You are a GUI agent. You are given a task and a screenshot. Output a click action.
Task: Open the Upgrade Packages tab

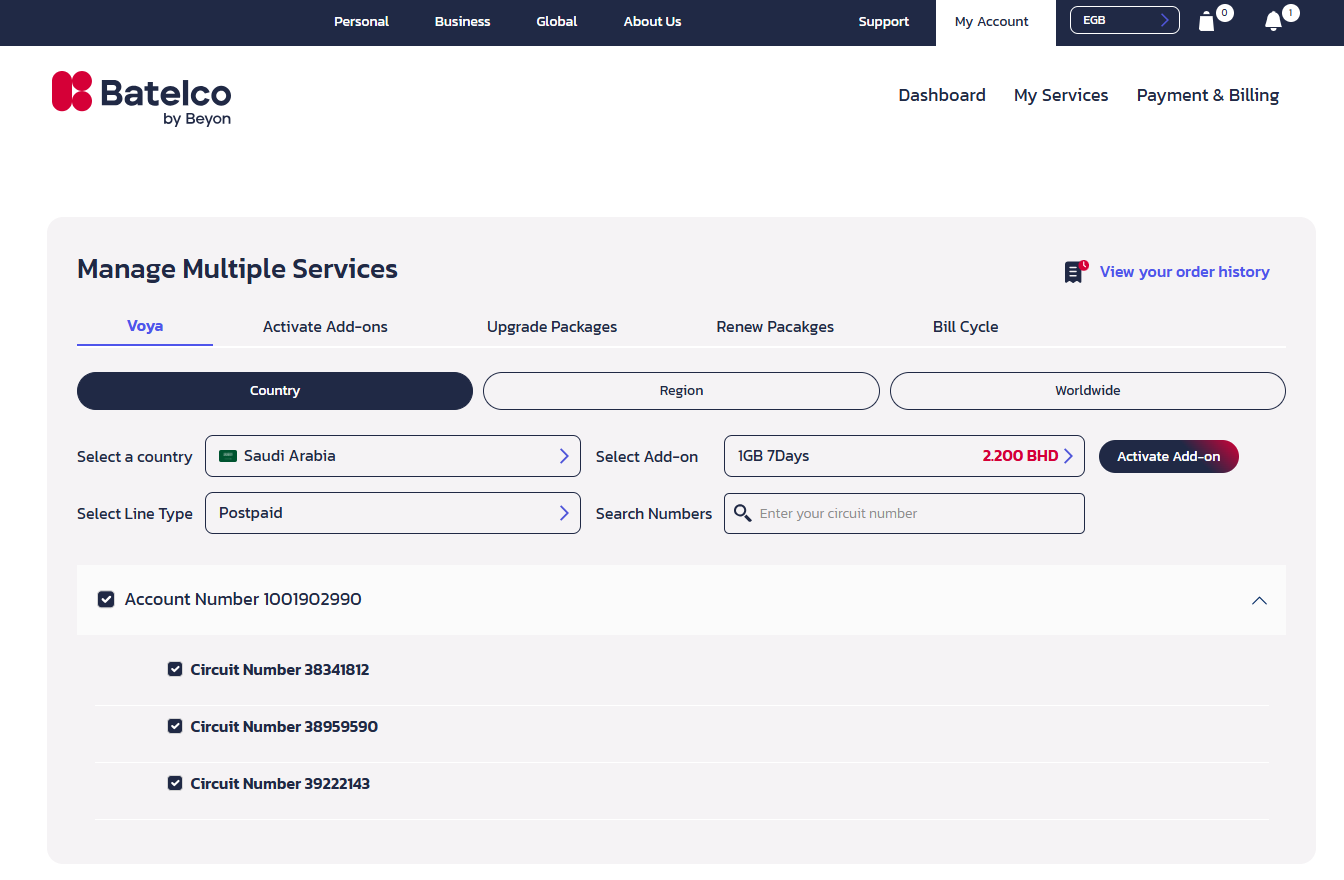coord(552,327)
